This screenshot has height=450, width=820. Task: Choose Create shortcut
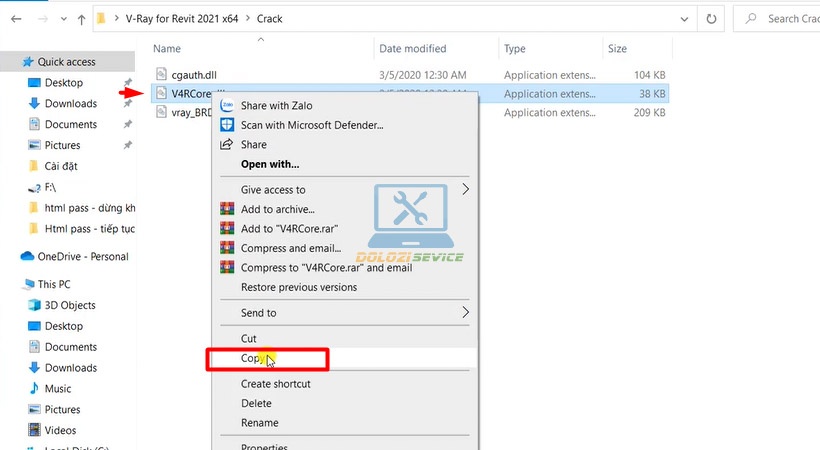tap(276, 384)
